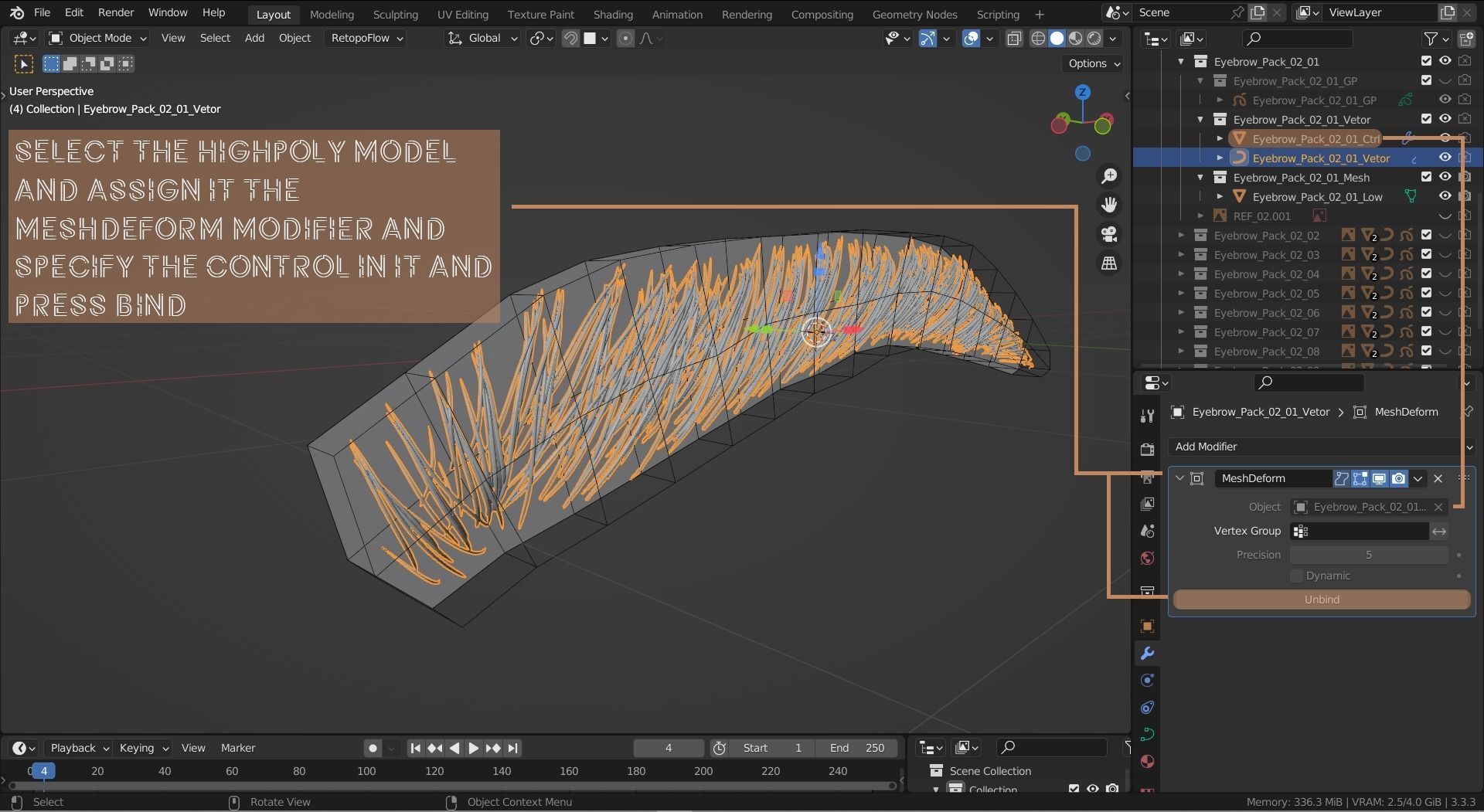Select rendered viewport shading mode
This screenshot has width=1484, height=812.
click(x=1094, y=38)
